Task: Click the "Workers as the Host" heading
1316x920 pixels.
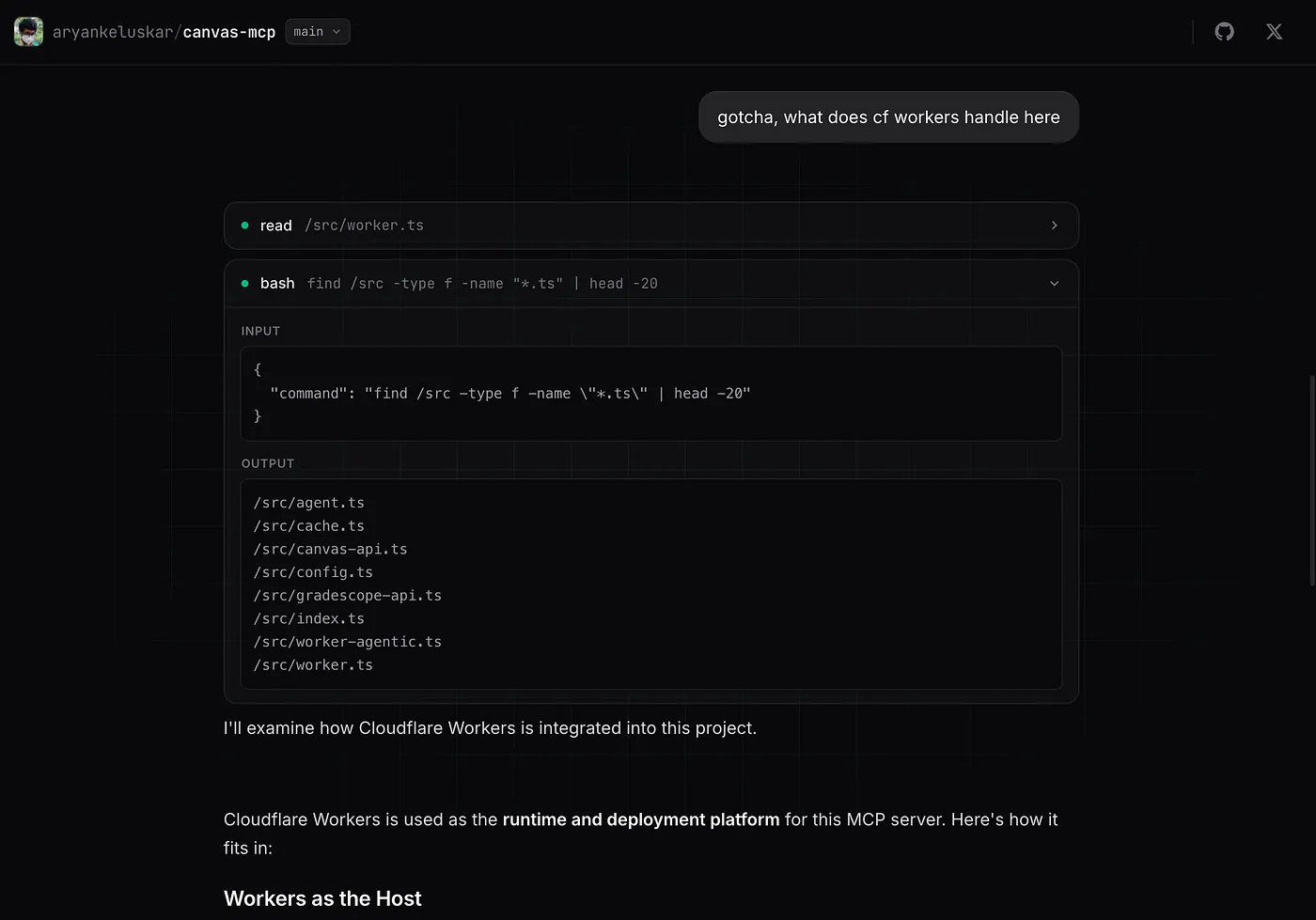Action: pyautogui.click(x=322, y=898)
